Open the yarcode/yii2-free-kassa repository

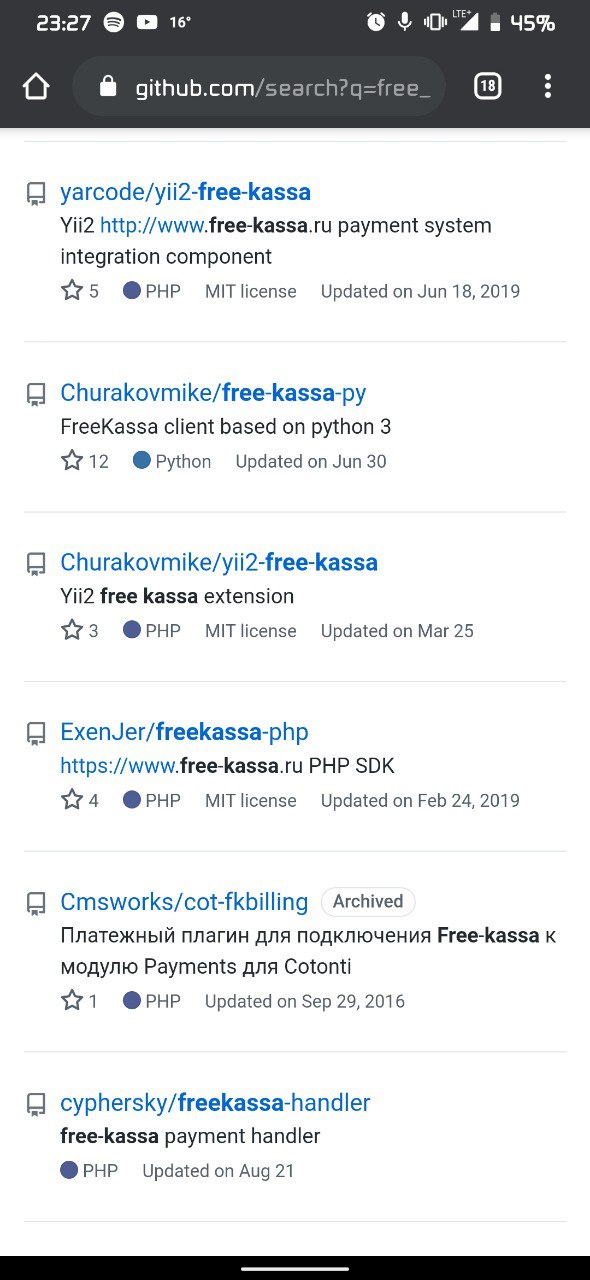pos(185,192)
